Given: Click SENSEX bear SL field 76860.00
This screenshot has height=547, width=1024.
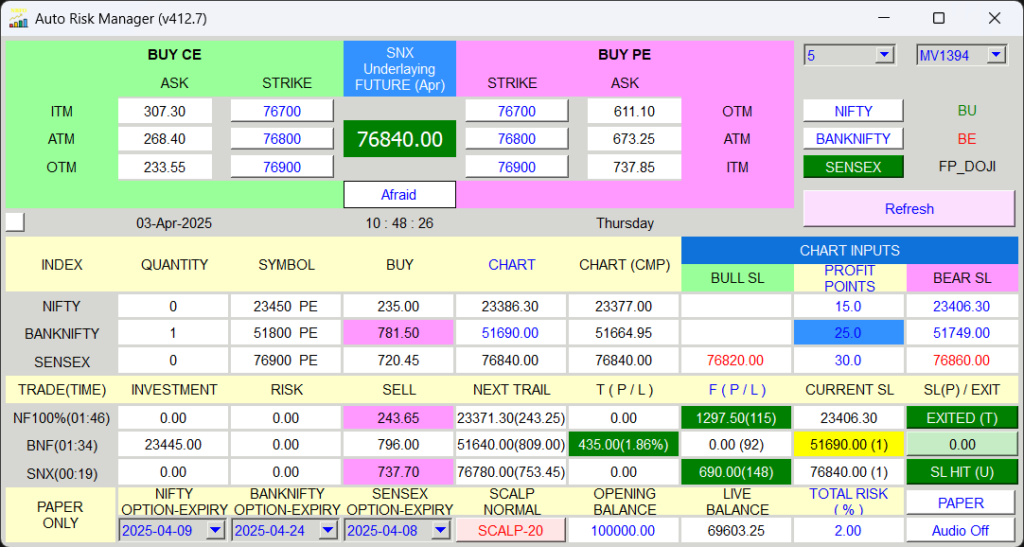Looking at the screenshot, I should [x=961, y=361].
